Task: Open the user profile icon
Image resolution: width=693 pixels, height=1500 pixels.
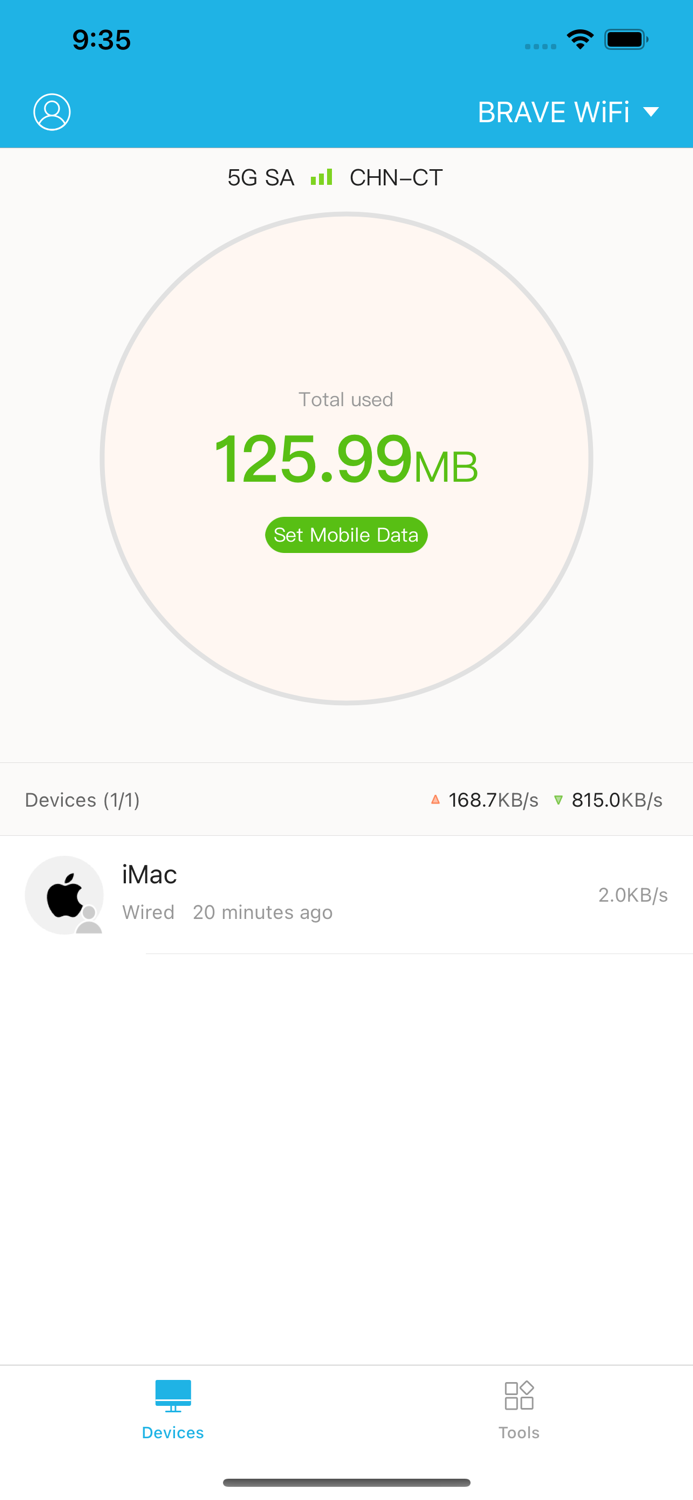Action: [52, 112]
